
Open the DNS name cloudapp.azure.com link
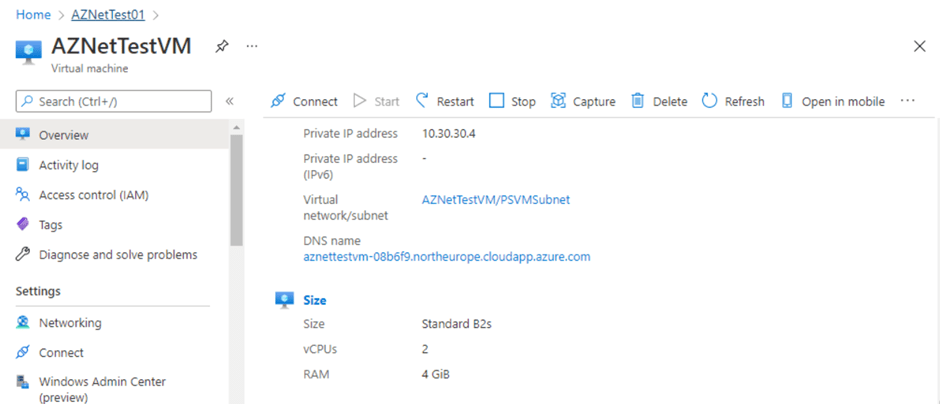(x=447, y=257)
